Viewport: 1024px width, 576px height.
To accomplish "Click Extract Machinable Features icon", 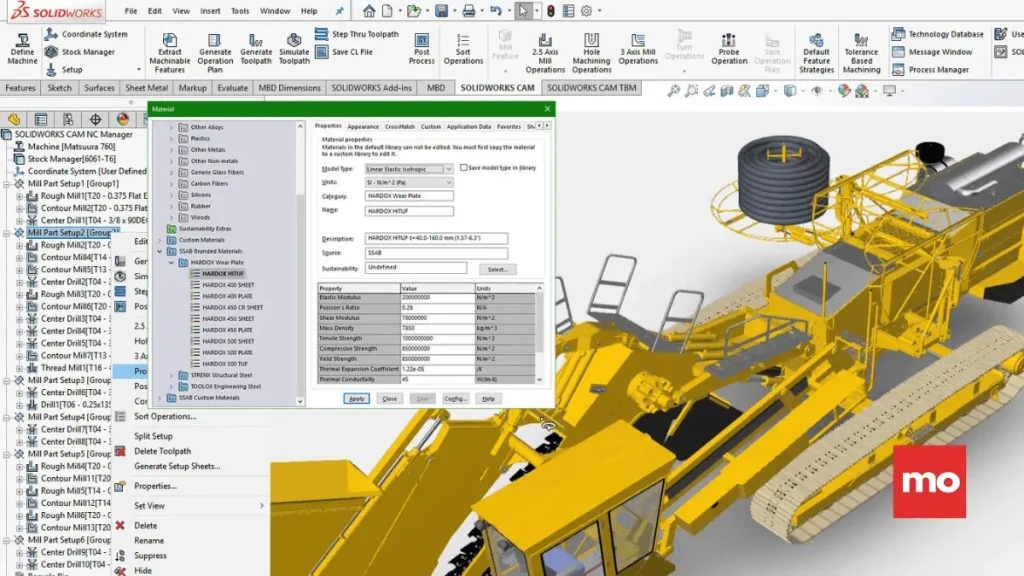I will [170, 40].
